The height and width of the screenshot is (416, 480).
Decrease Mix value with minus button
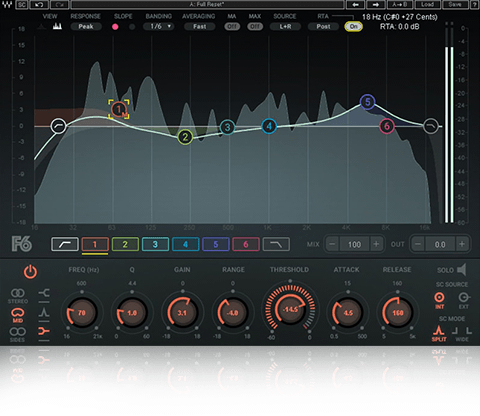pos(332,244)
